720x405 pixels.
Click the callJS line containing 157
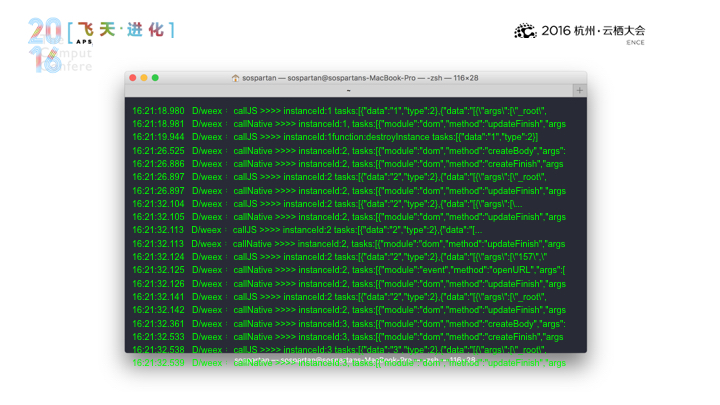340,257
